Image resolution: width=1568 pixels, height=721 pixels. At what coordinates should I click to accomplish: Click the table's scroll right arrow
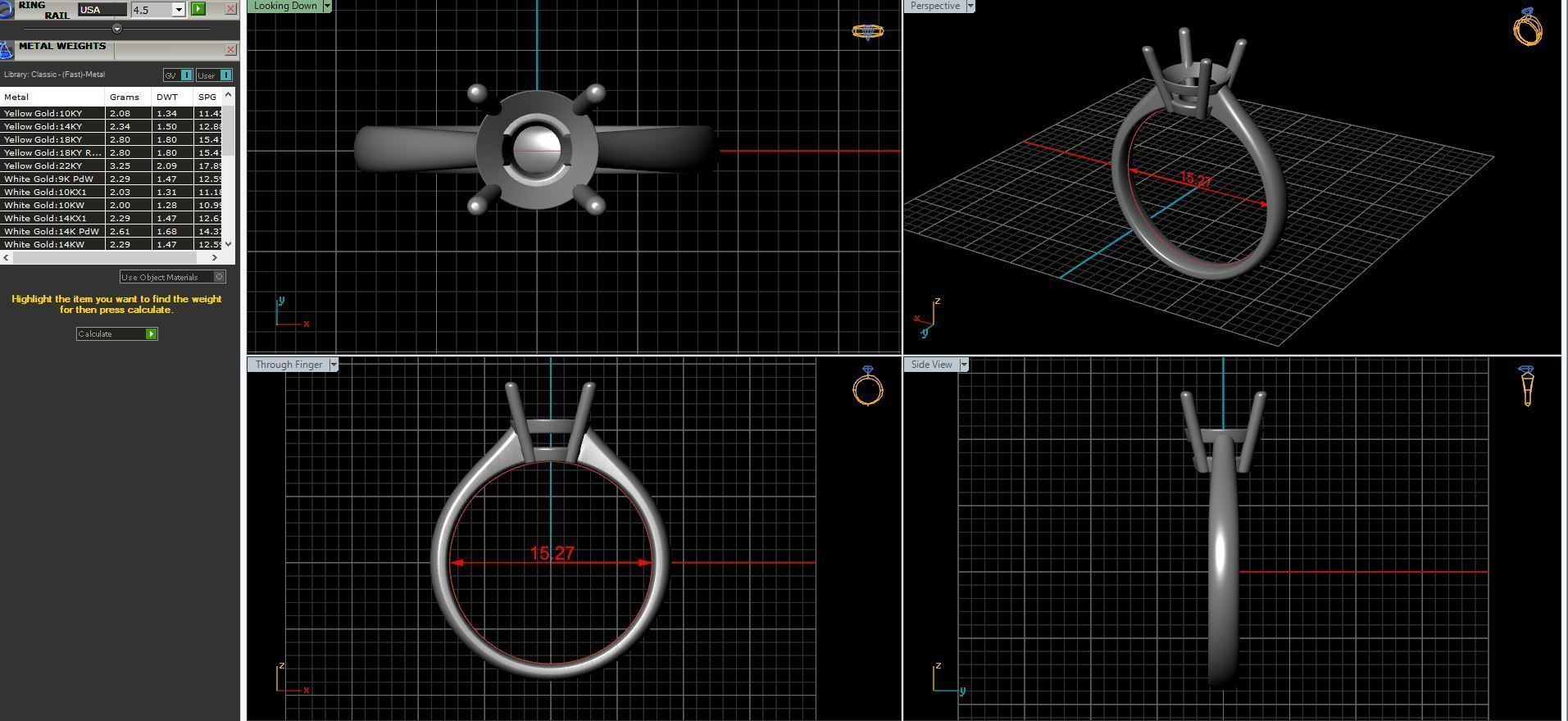215,257
